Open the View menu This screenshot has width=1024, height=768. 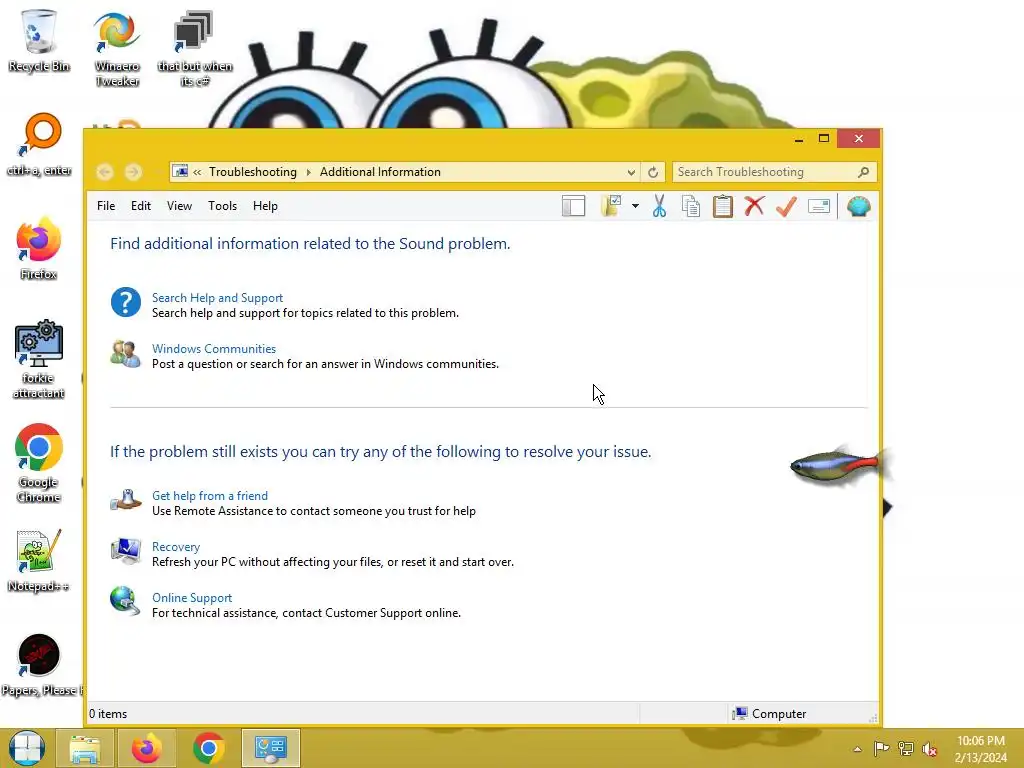coord(179,206)
